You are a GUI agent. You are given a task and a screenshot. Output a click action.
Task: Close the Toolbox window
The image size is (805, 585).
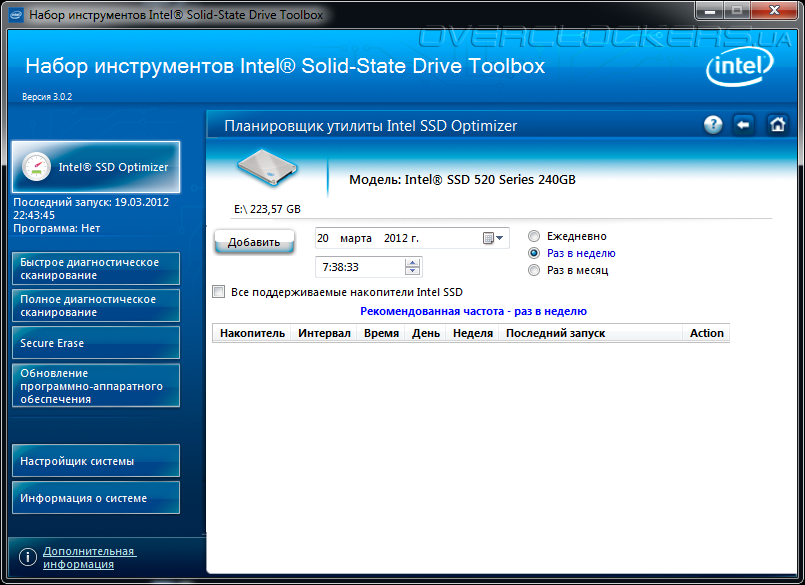[x=775, y=10]
